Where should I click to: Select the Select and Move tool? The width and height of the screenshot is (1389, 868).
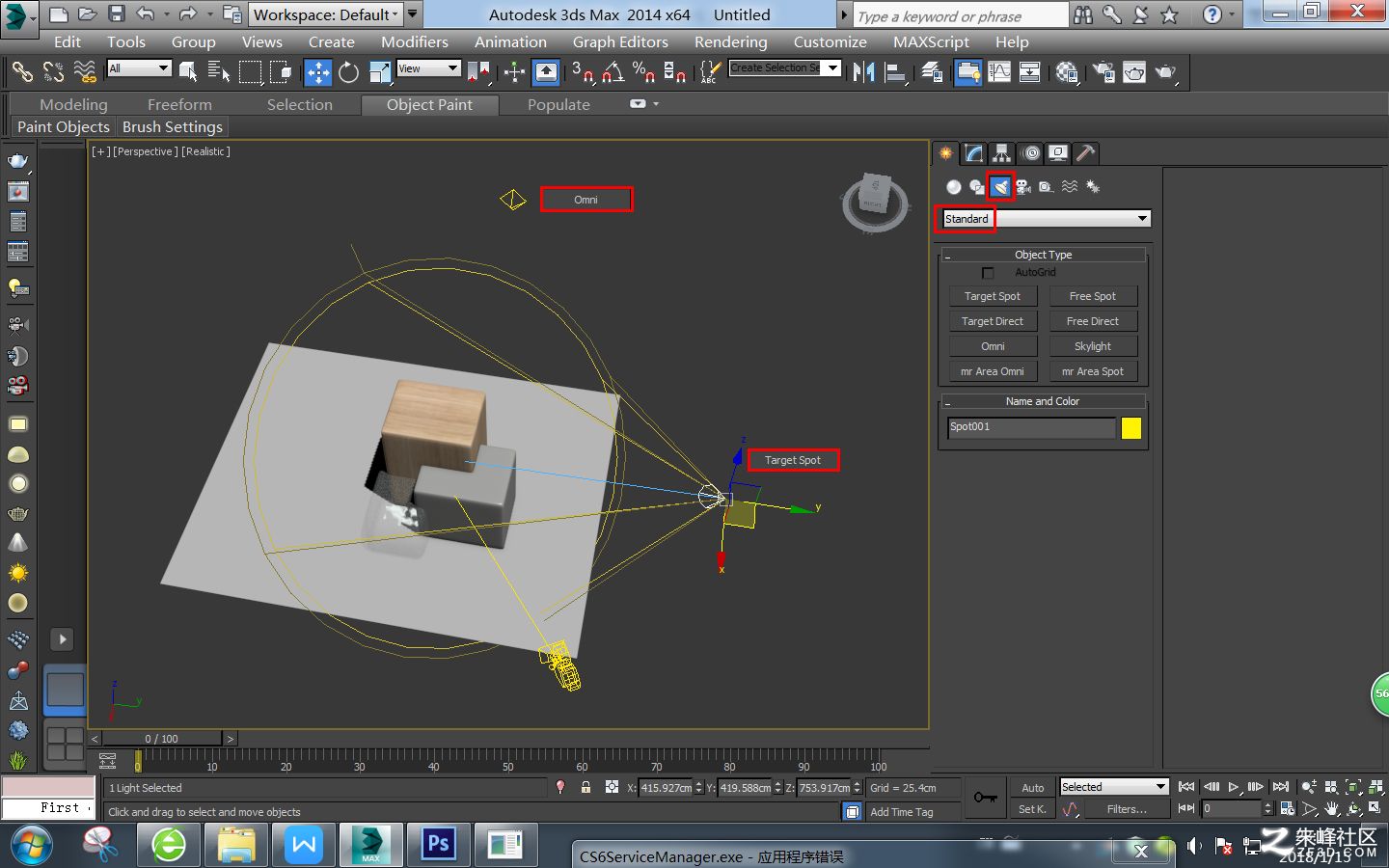pos(318,72)
